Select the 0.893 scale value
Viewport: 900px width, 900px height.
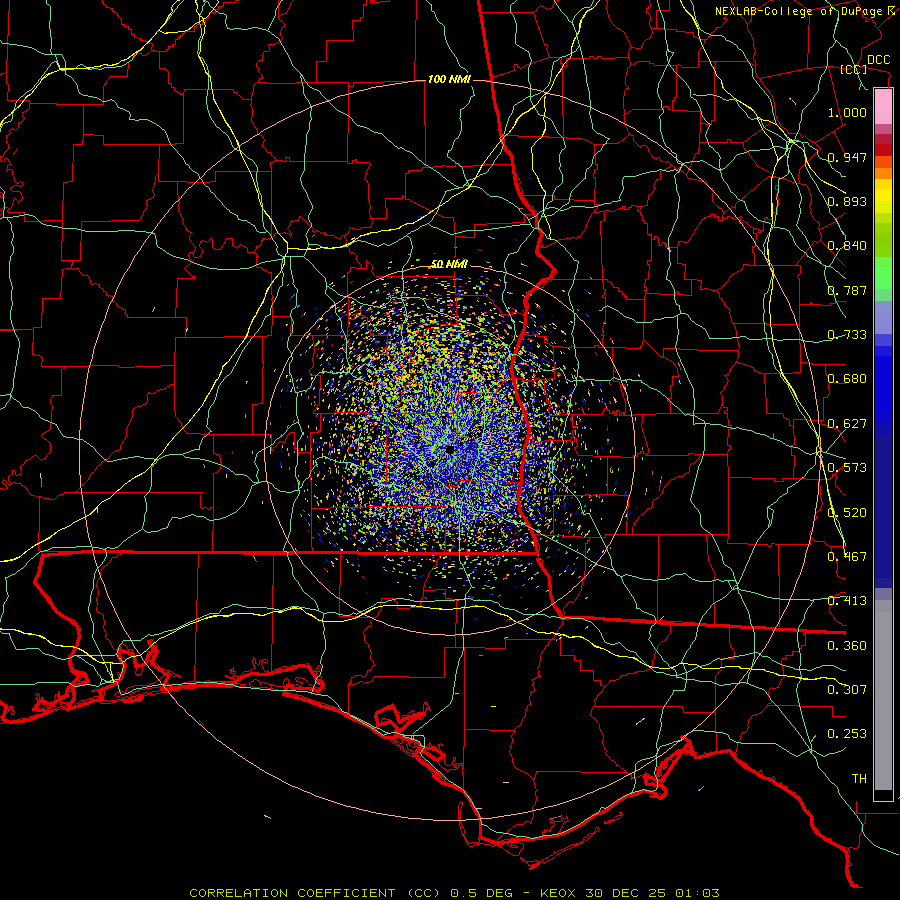[847, 201]
